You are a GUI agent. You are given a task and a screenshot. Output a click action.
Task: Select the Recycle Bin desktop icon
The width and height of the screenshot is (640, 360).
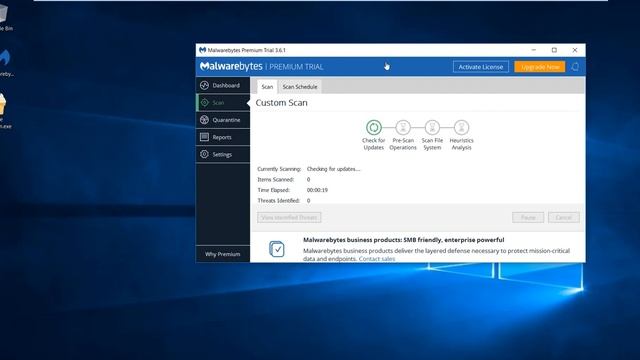(x=5, y=17)
